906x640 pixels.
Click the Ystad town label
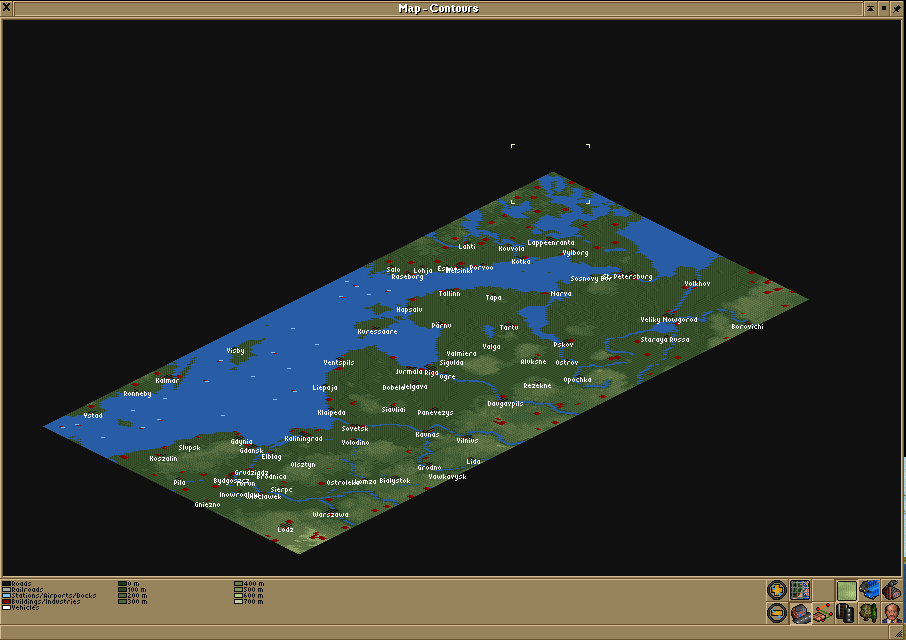pos(93,416)
